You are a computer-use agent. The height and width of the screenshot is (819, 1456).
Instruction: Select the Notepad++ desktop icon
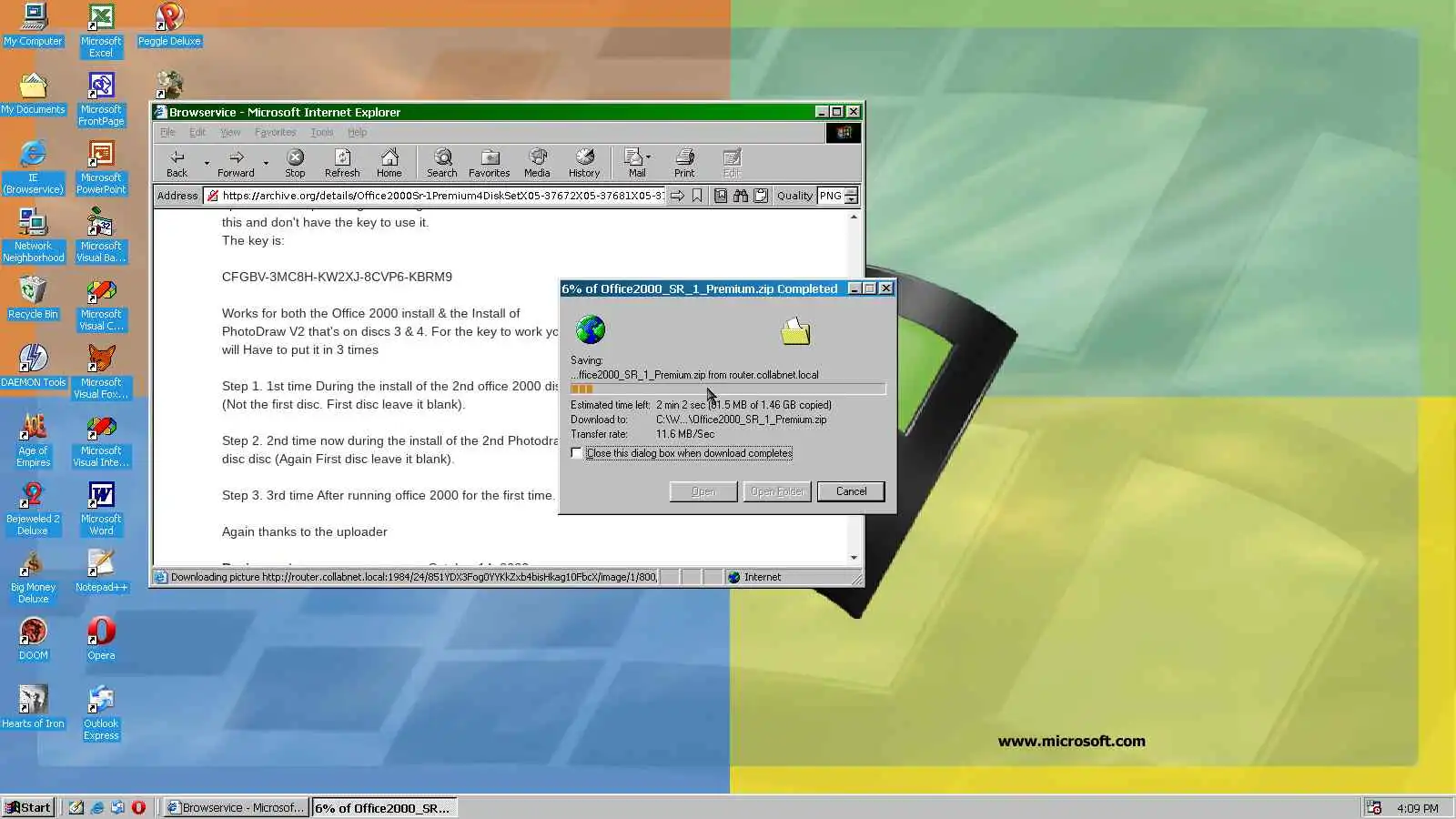101,571
